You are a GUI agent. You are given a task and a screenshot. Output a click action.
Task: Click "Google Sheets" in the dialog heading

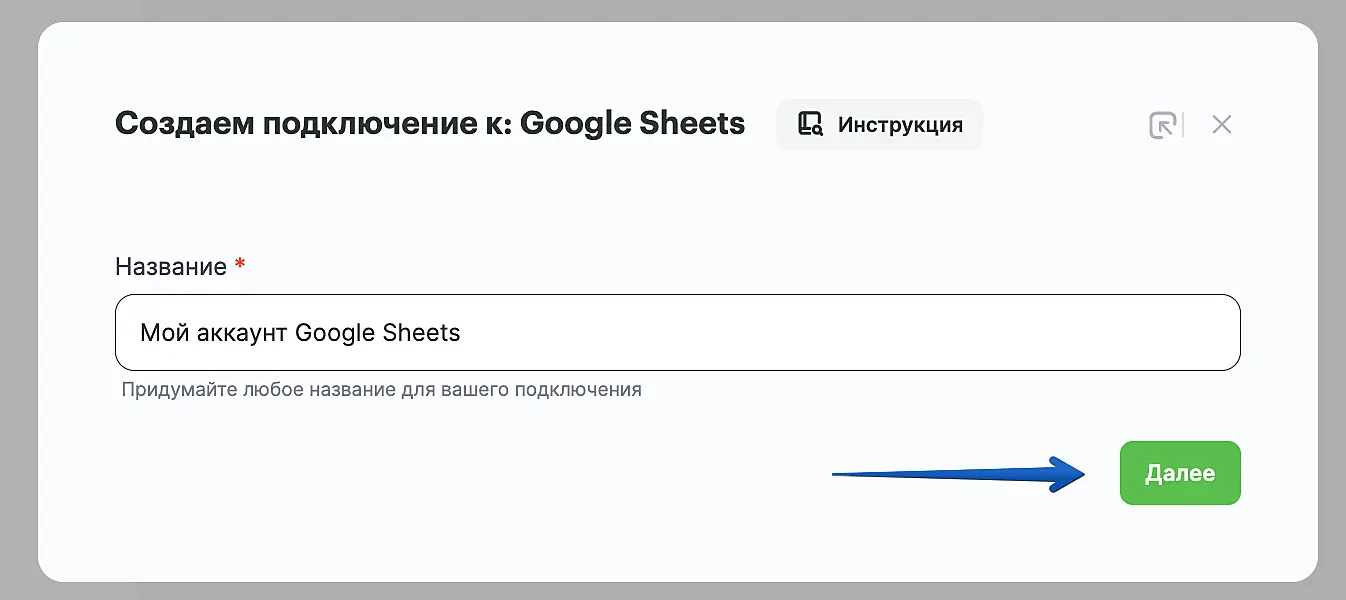[x=632, y=124]
